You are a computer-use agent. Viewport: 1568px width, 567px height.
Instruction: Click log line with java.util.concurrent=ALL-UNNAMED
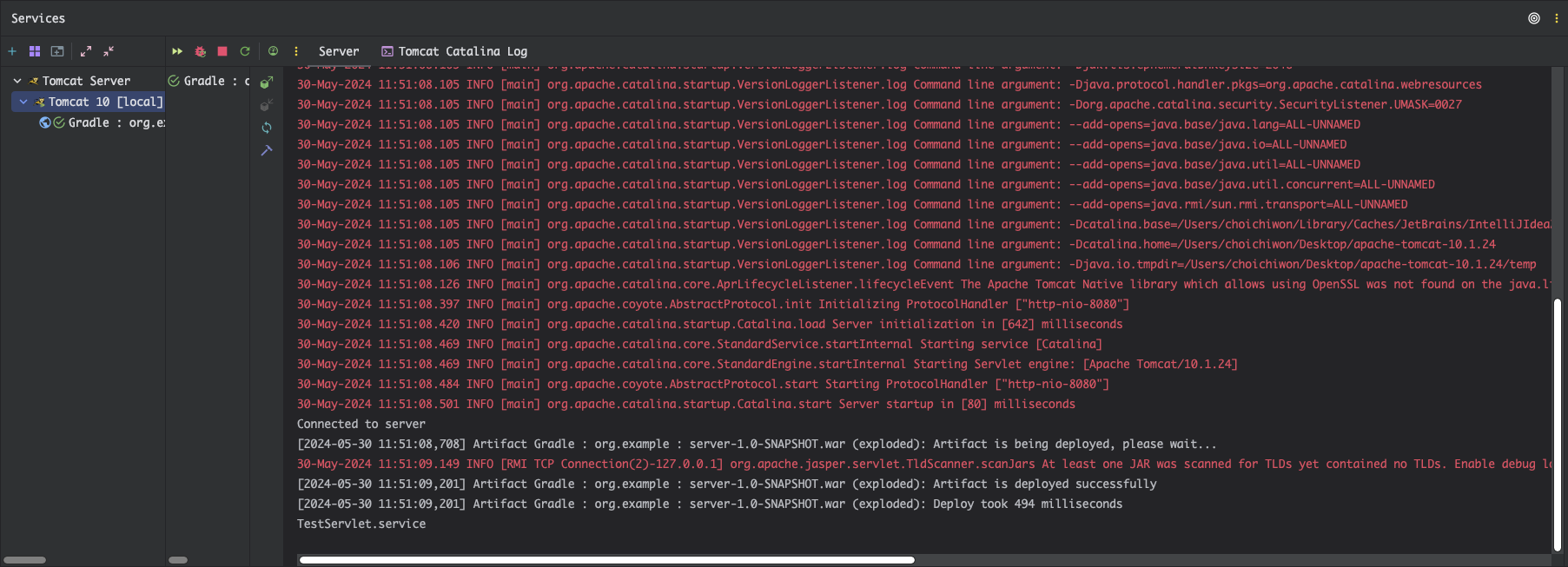(866, 184)
